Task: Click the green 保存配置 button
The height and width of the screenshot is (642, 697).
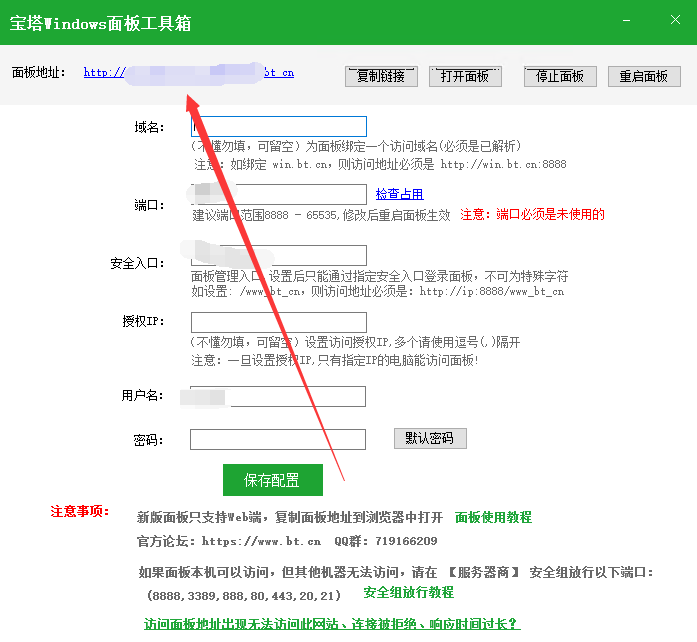Action: tap(273, 480)
